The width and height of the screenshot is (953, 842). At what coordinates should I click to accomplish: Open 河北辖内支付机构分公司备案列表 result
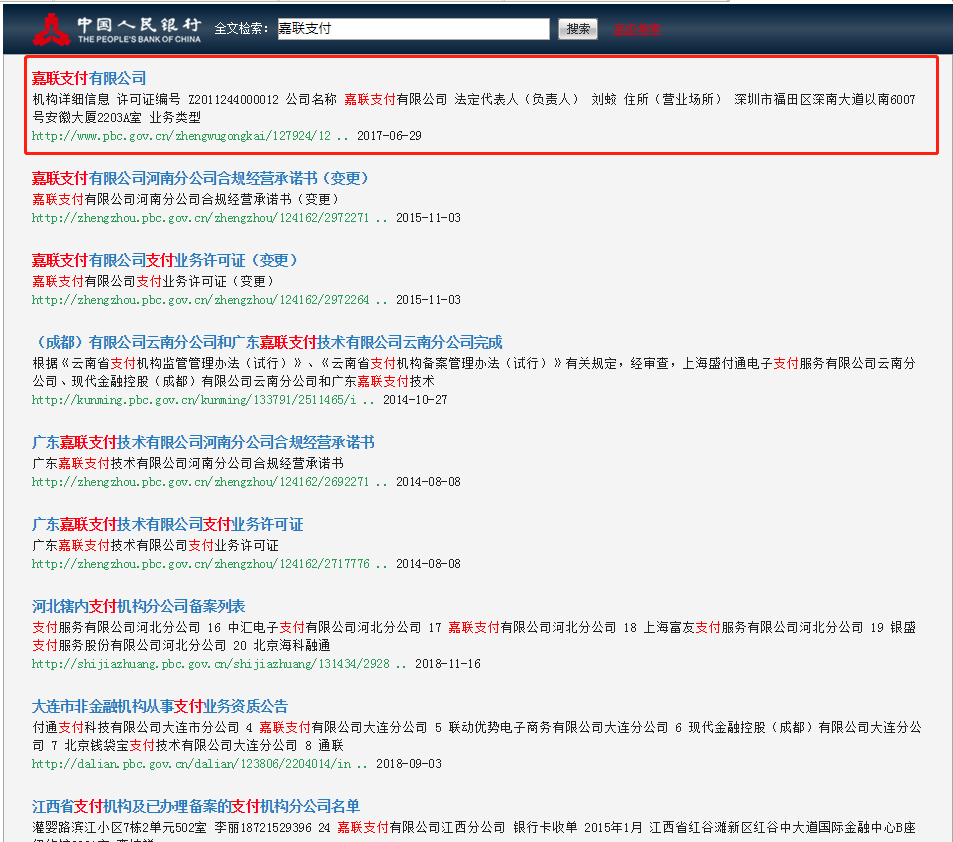139,606
